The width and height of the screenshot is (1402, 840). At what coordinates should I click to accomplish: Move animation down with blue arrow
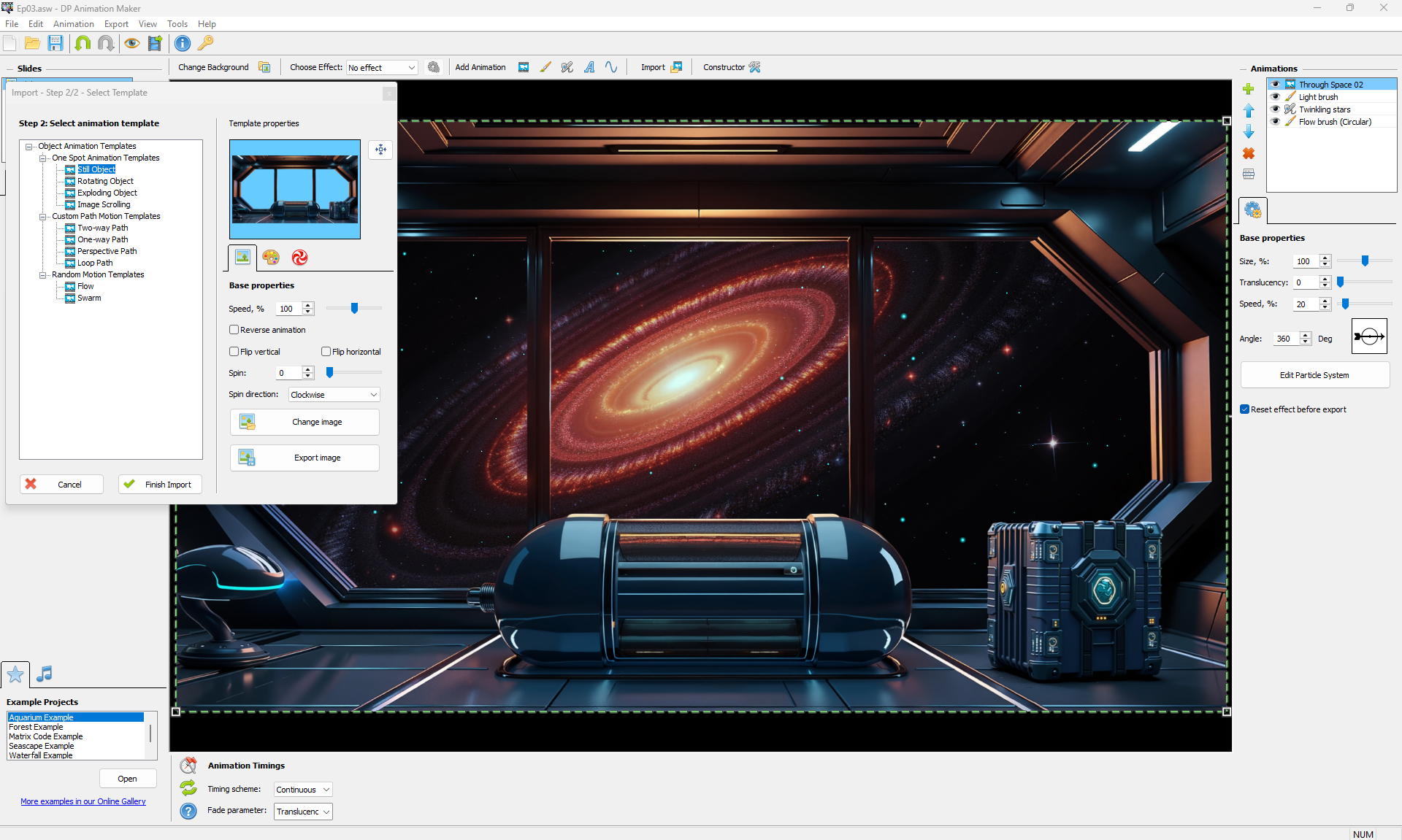click(1249, 132)
